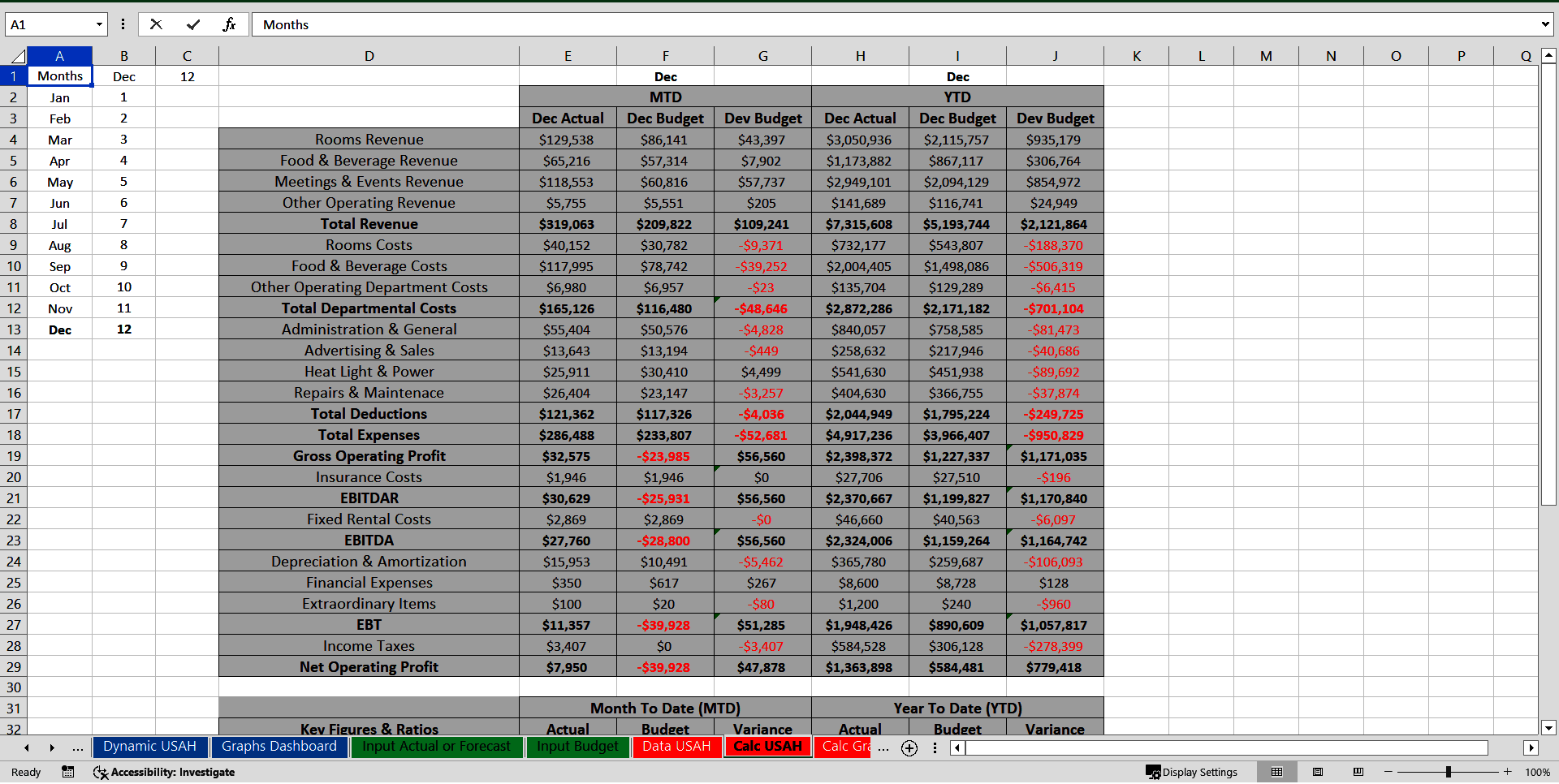Zoom out with the minus icon
Screen dimensions: 1559x784
(1388, 772)
